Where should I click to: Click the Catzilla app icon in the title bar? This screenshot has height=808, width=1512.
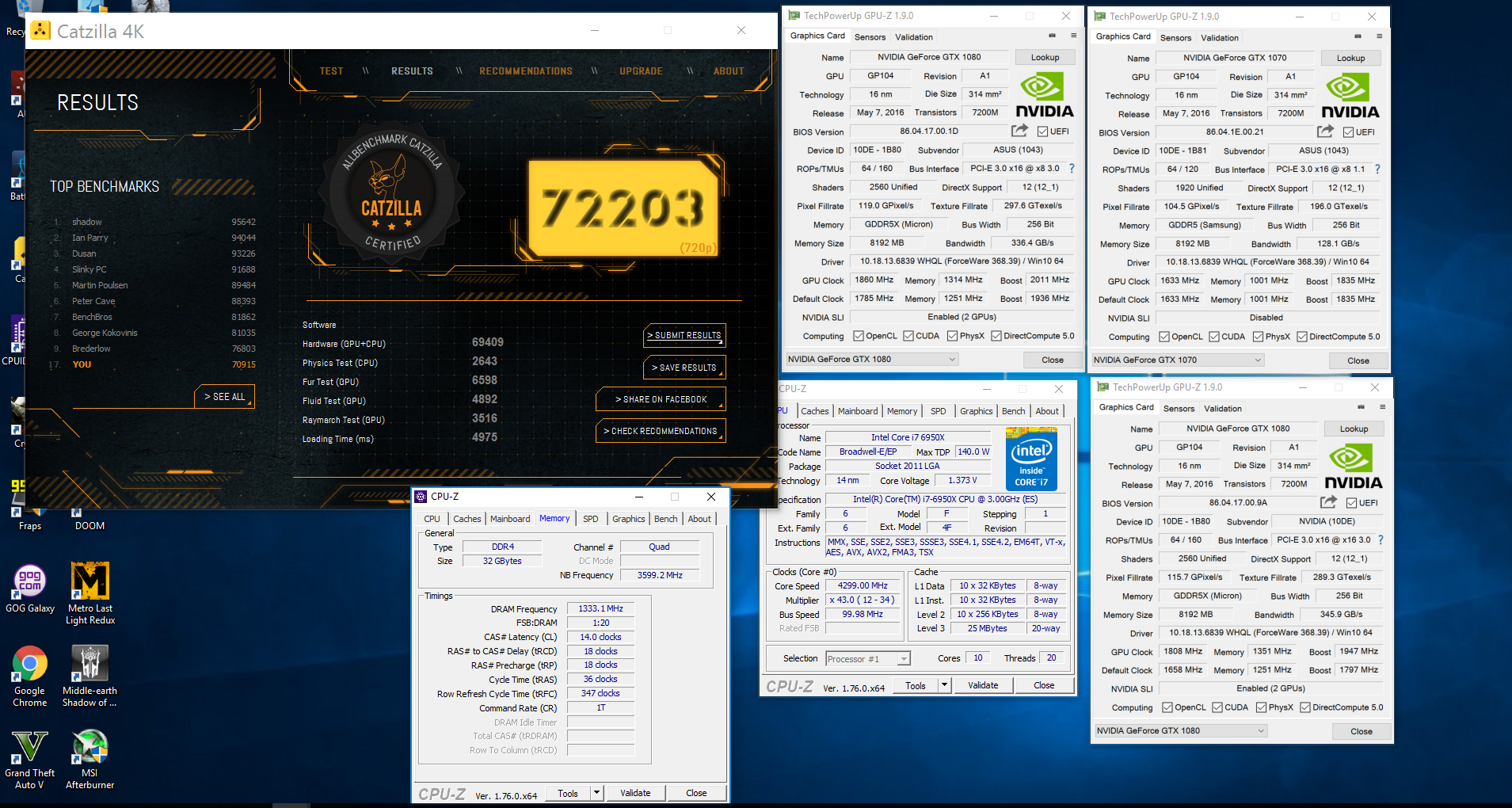(x=40, y=31)
